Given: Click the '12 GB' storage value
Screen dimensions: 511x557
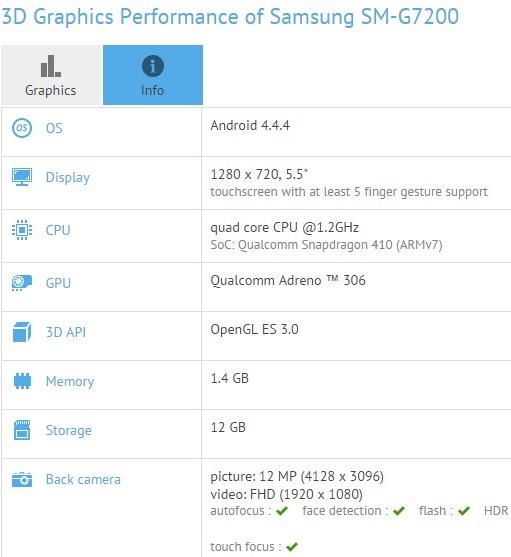Looking at the screenshot, I should pyautogui.click(x=228, y=427).
